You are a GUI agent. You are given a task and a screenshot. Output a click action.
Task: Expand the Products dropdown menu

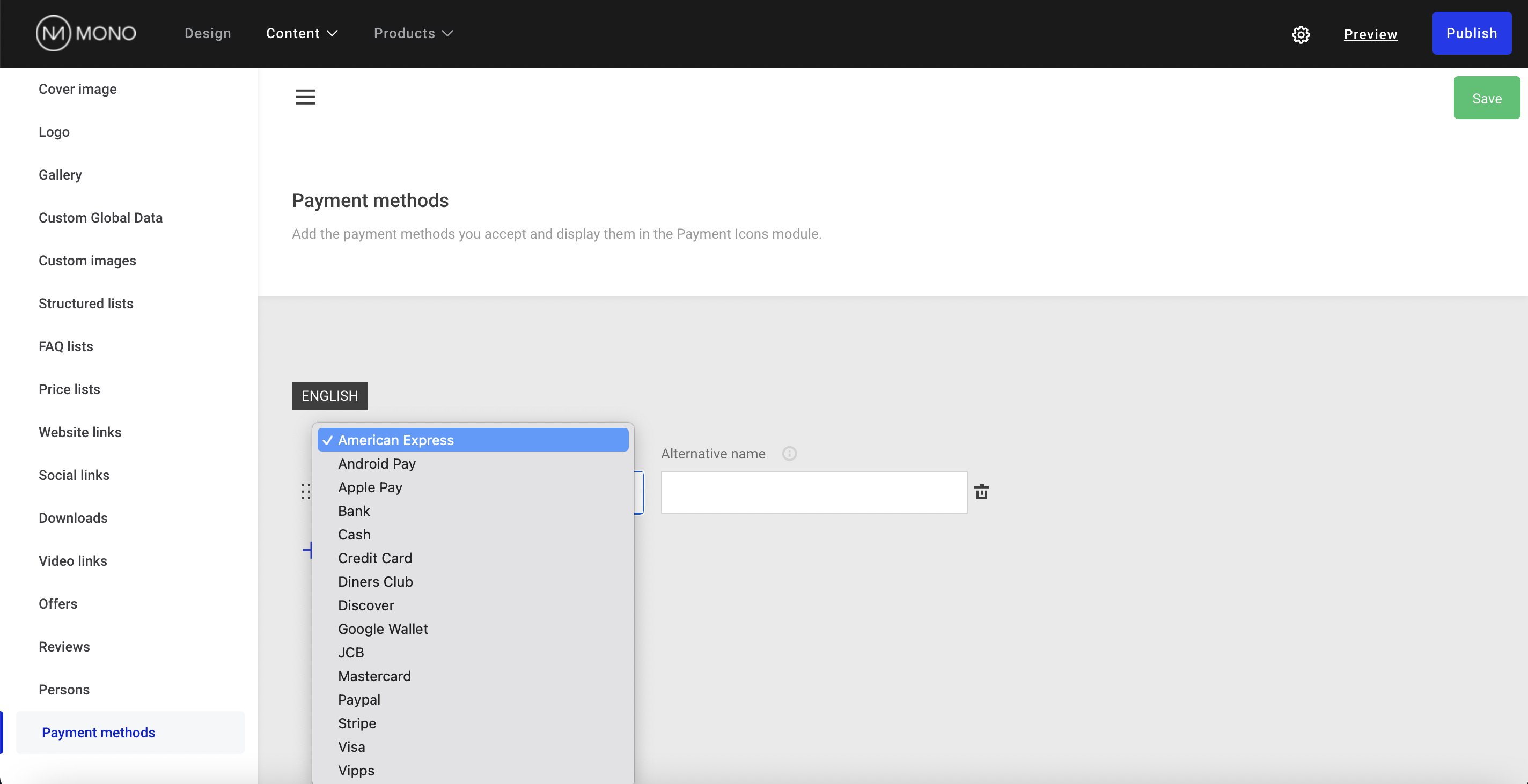pos(414,33)
